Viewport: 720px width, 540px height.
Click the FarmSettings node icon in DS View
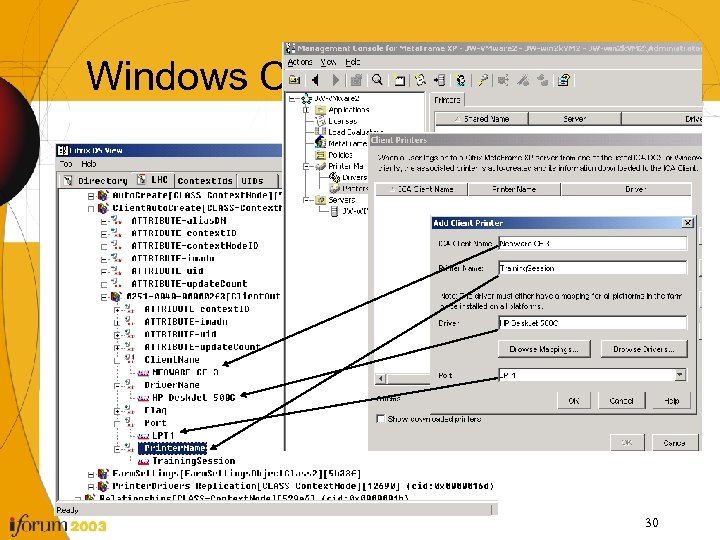pyautogui.click(x=103, y=473)
